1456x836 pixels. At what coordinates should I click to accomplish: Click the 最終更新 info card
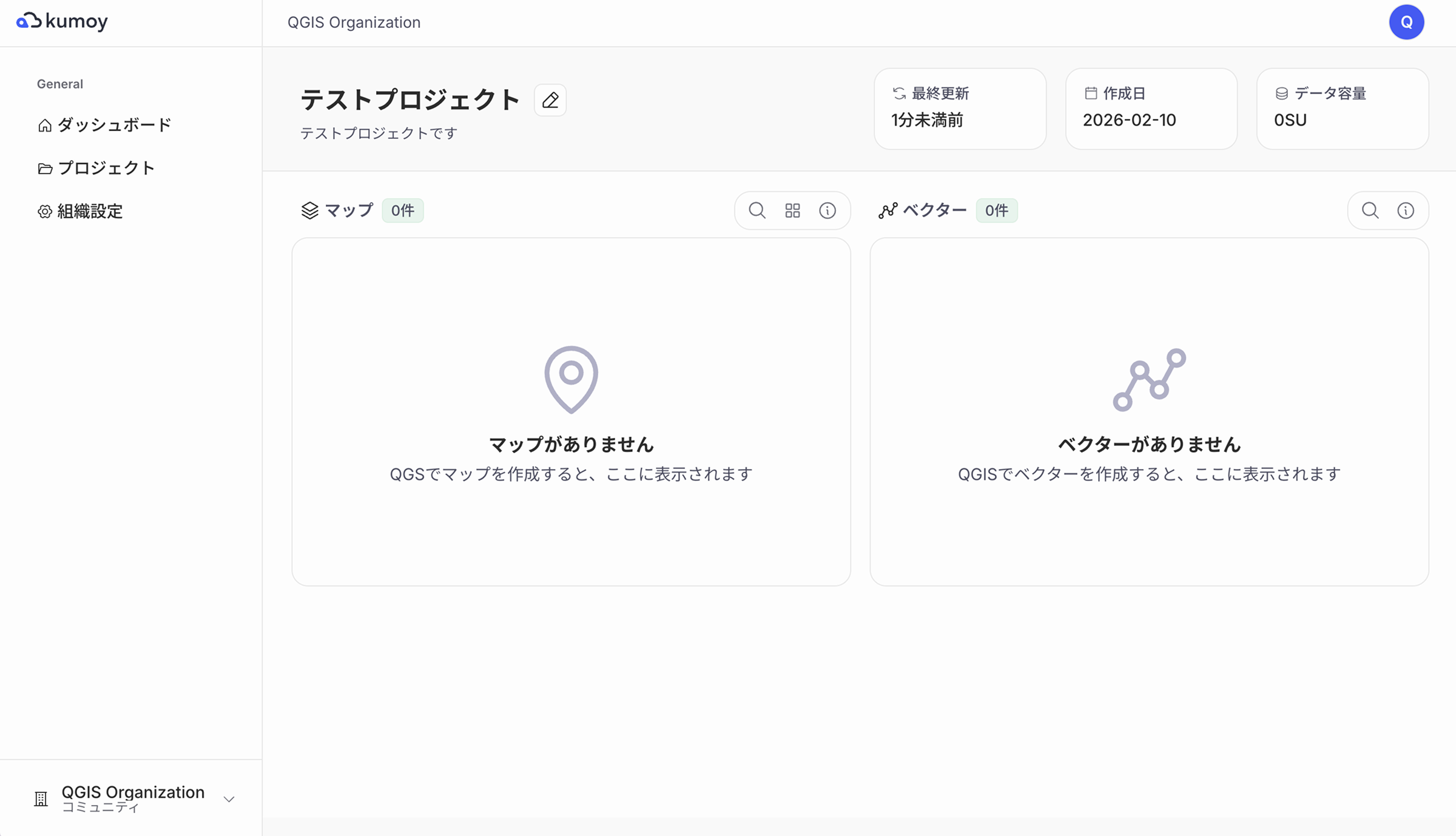click(960, 109)
